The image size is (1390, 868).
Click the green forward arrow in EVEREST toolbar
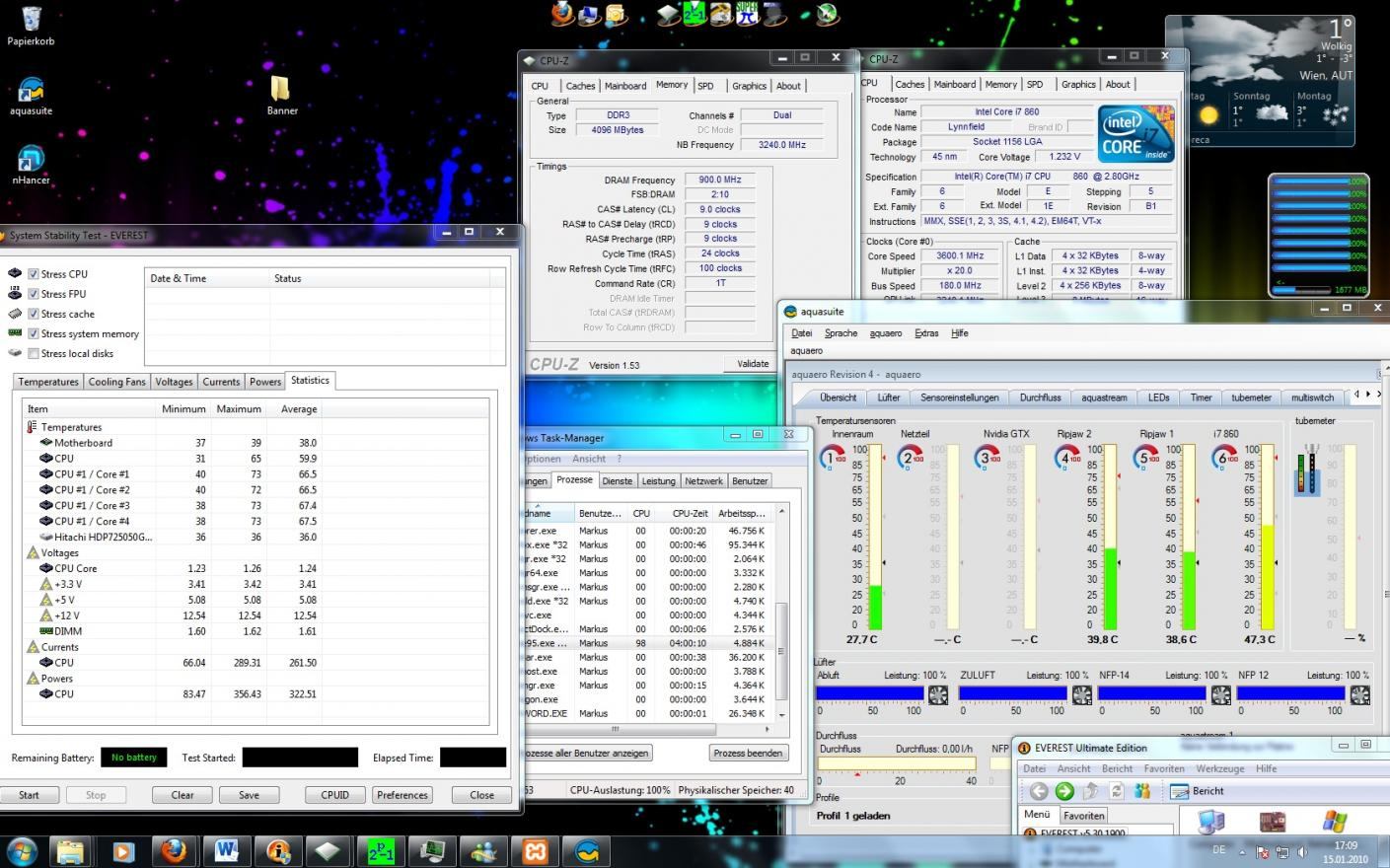point(1063,791)
